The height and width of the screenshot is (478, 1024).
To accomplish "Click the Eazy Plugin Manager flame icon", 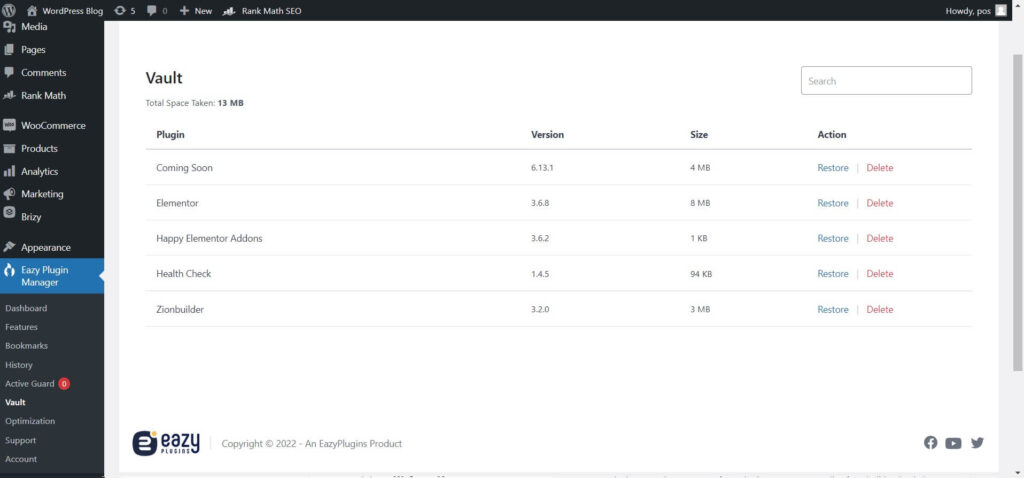I will tap(9, 270).
